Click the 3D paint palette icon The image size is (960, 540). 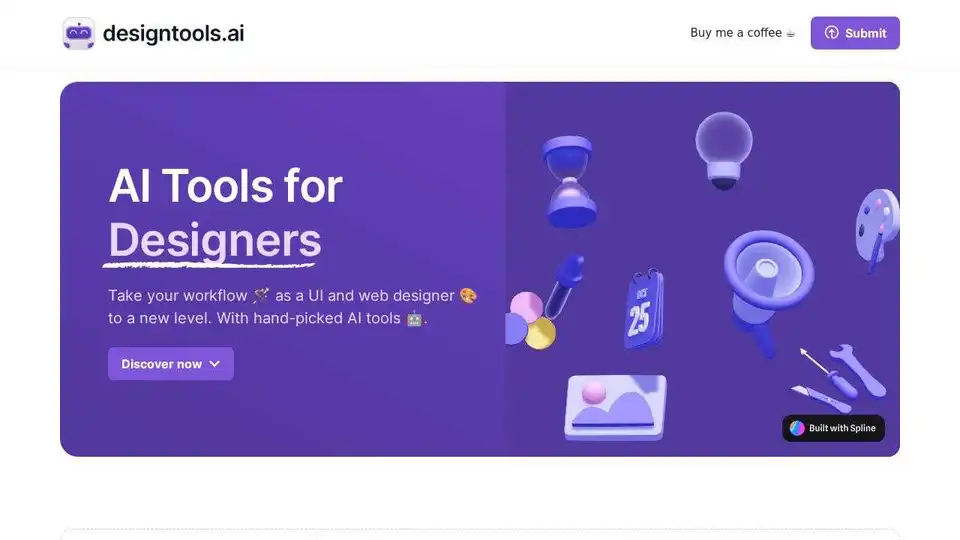877,228
